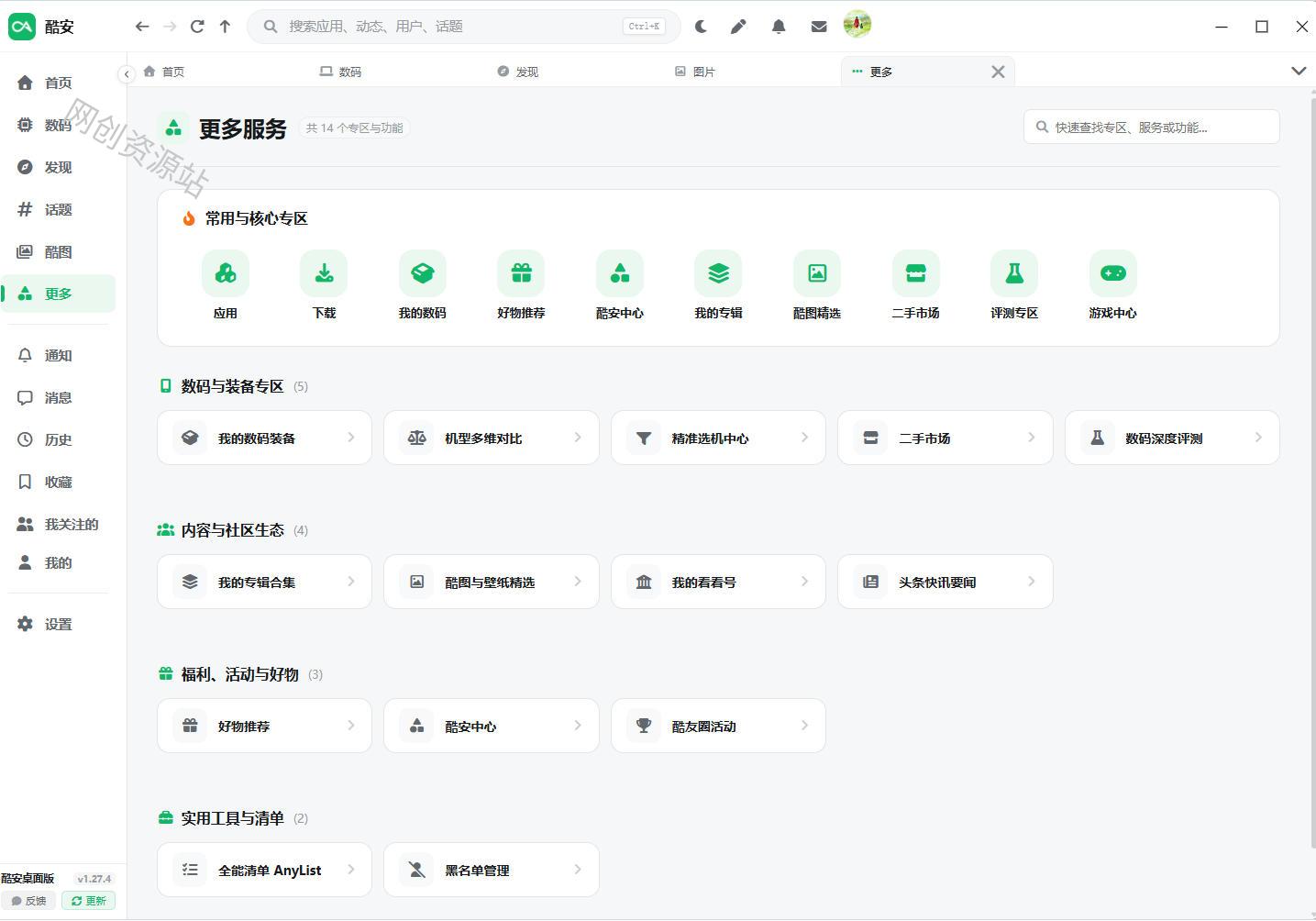The width and height of the screenshot is (1316, 921).
Task: Open 数码深度评测 card
Action: pos(1172,438)
